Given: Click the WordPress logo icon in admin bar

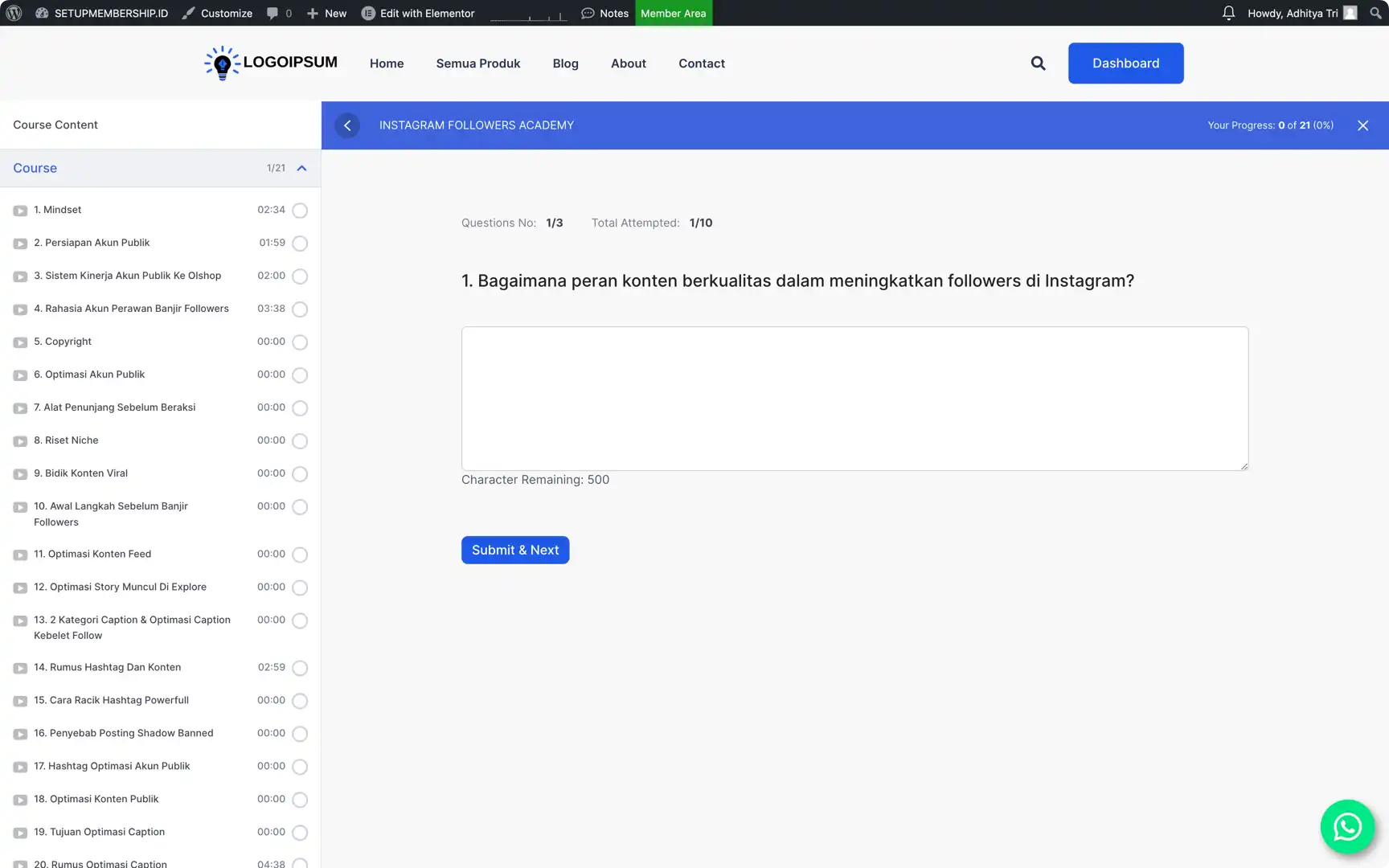Looking at the screenshot, I should (14, 13).
